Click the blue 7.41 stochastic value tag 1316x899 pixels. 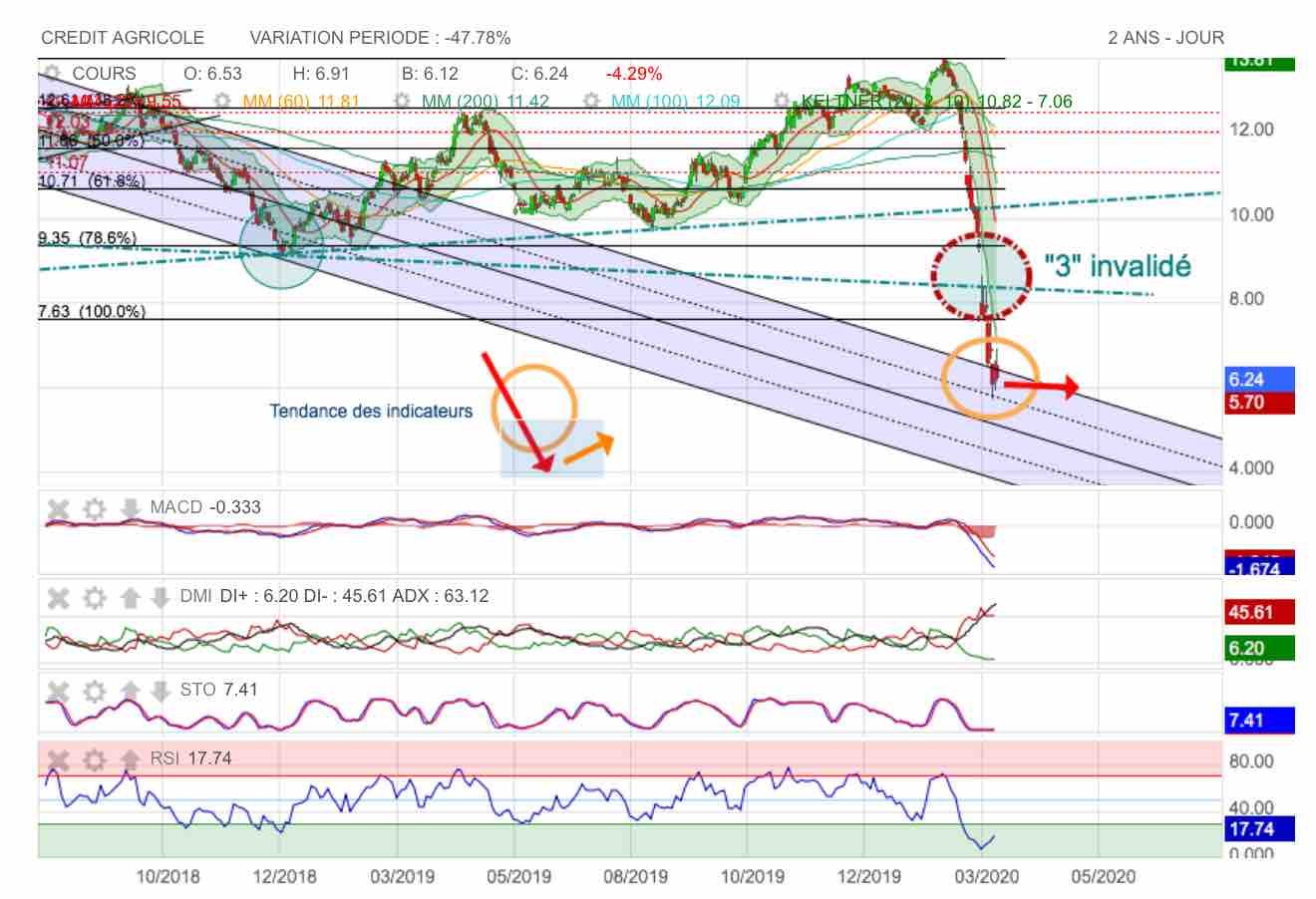coord(1259,720)
